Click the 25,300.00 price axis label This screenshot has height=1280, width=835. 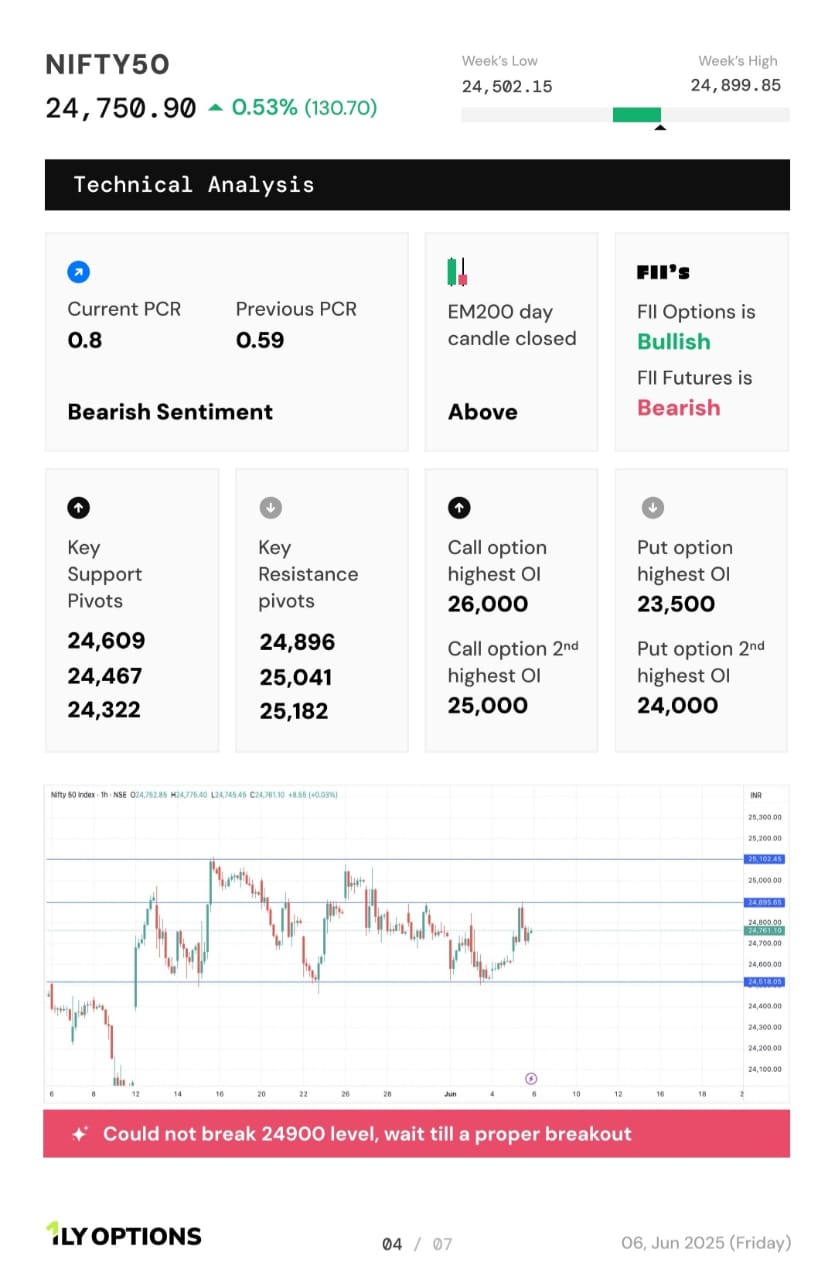pos(765,817)
